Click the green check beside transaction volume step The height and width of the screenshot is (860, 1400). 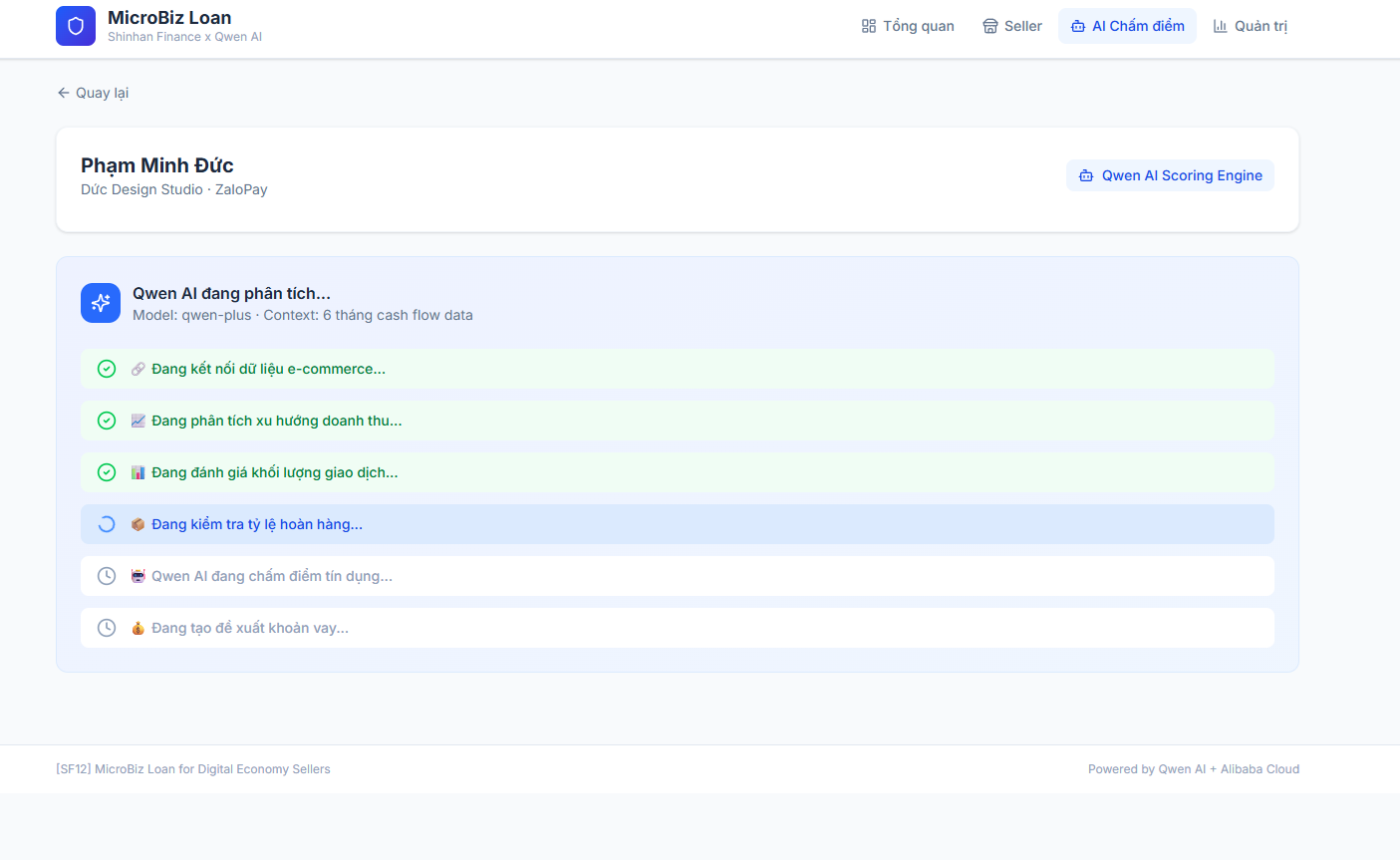tap(107, 472)
